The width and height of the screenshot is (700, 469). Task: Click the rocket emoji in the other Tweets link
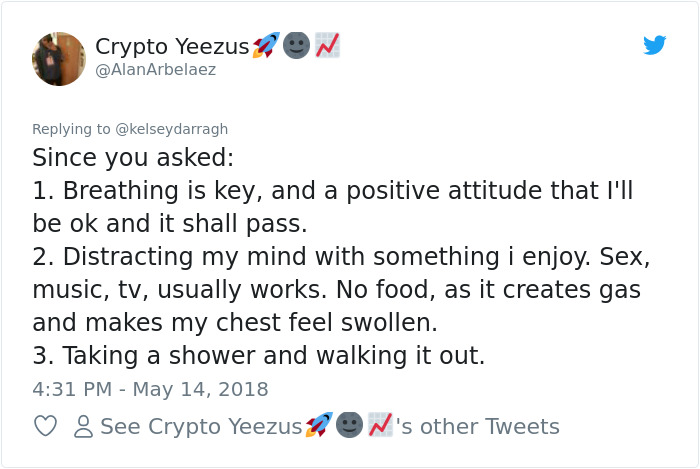pyautogui.click(x=319, y=424)
